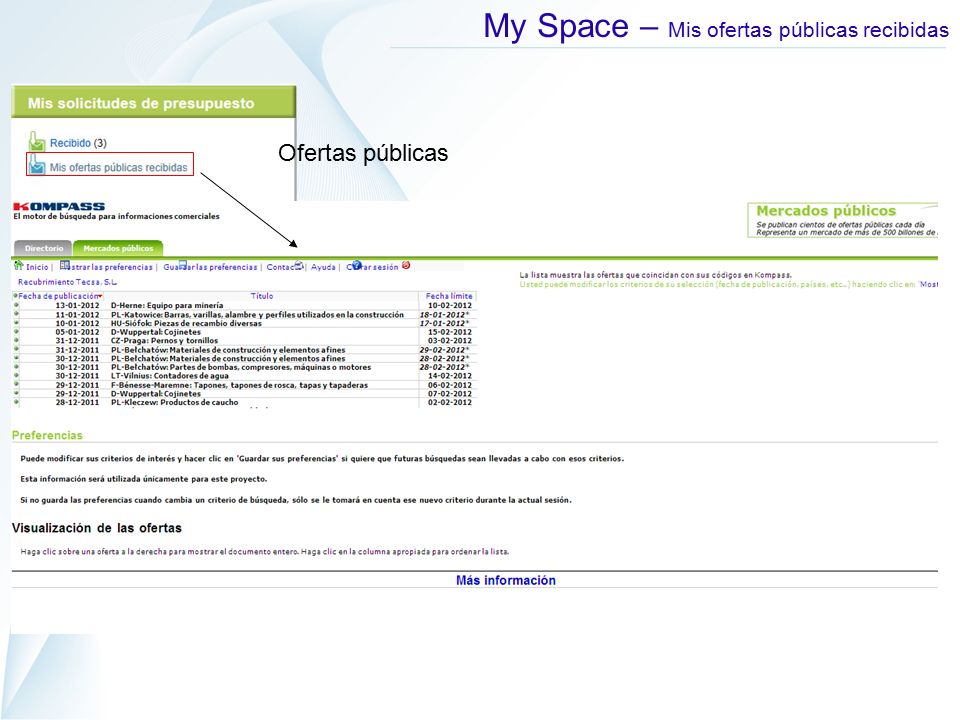Click green bullet beside HU-Siófok row

point(16,323)
